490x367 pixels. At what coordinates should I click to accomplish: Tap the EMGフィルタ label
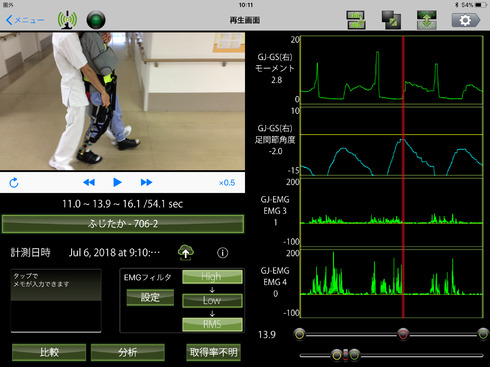point(148,277)
